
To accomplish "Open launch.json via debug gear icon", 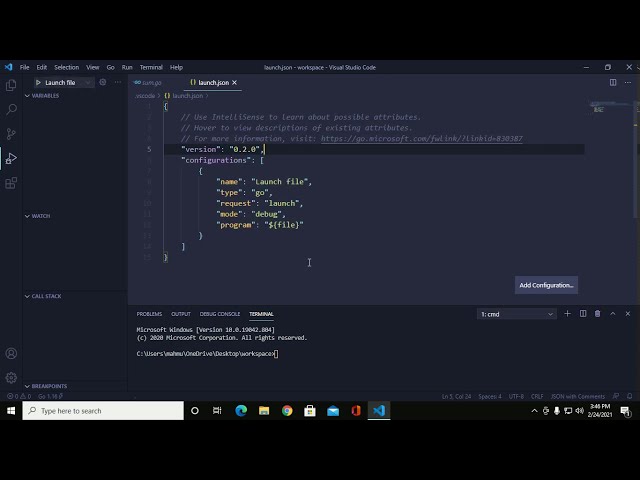I will pyautogui.click(x=103, y=82).
